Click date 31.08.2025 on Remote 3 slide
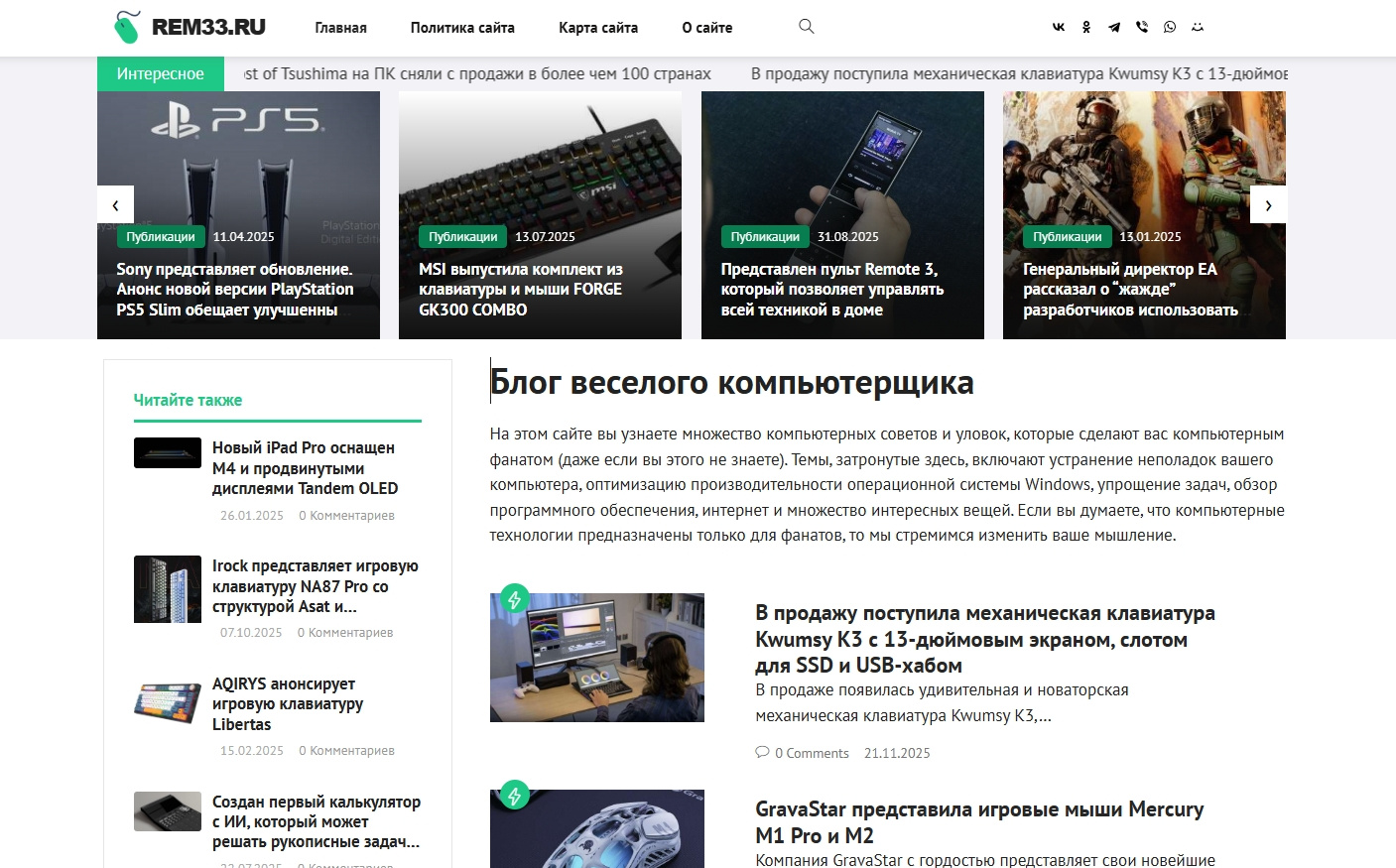This screenshot has height=868, width=1396. click(x=848, y=237)
